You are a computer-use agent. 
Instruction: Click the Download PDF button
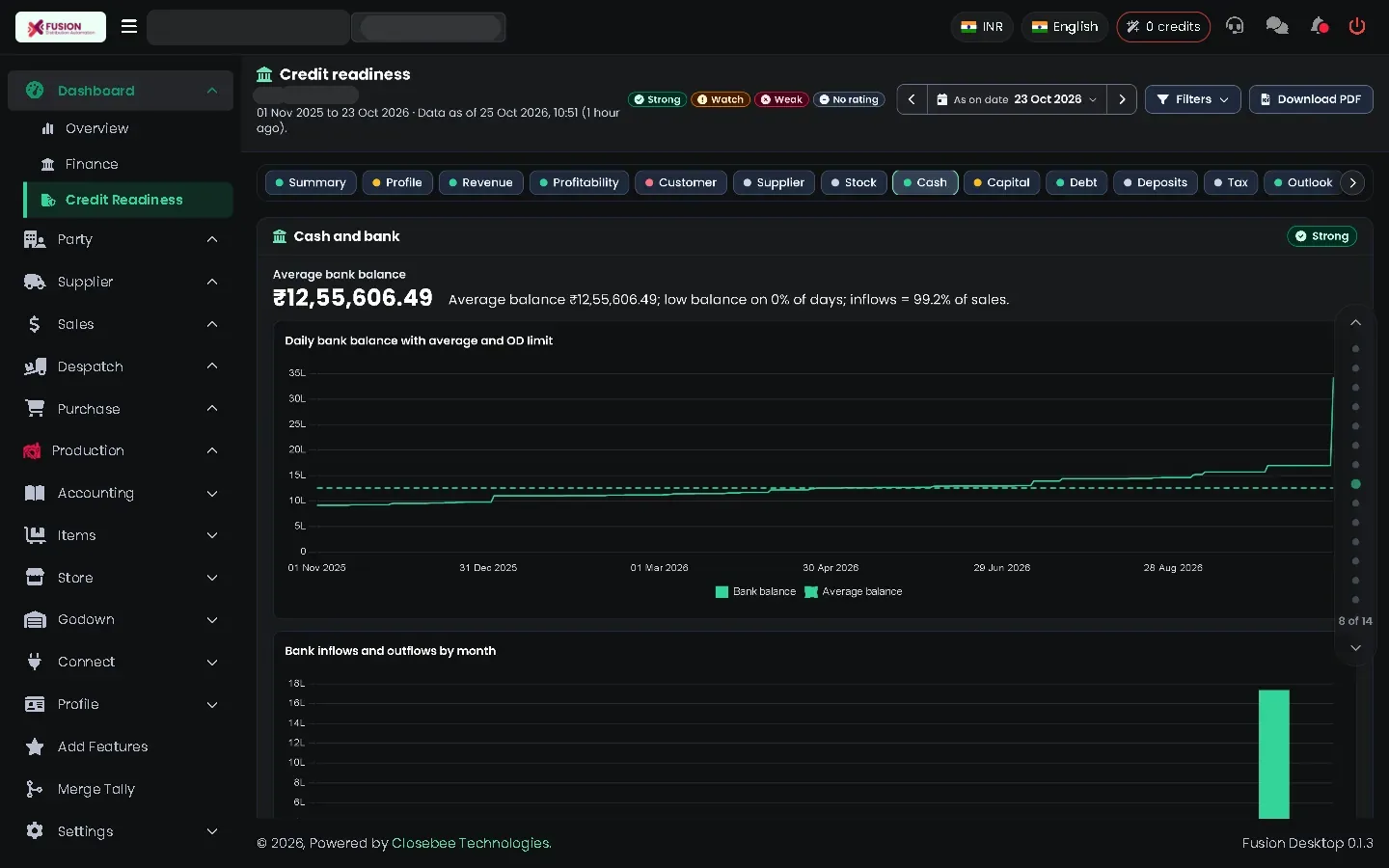pos(1311,99)
